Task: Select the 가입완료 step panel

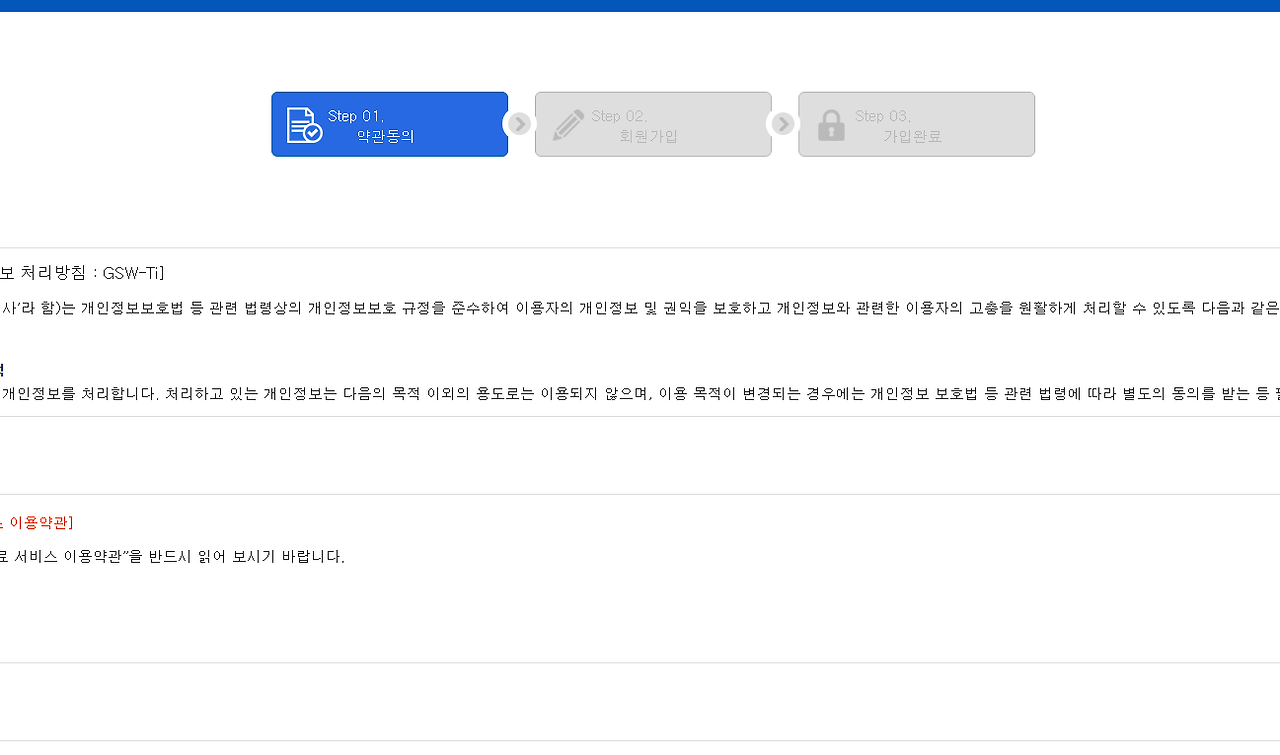Action: click(x=916, y=123)
